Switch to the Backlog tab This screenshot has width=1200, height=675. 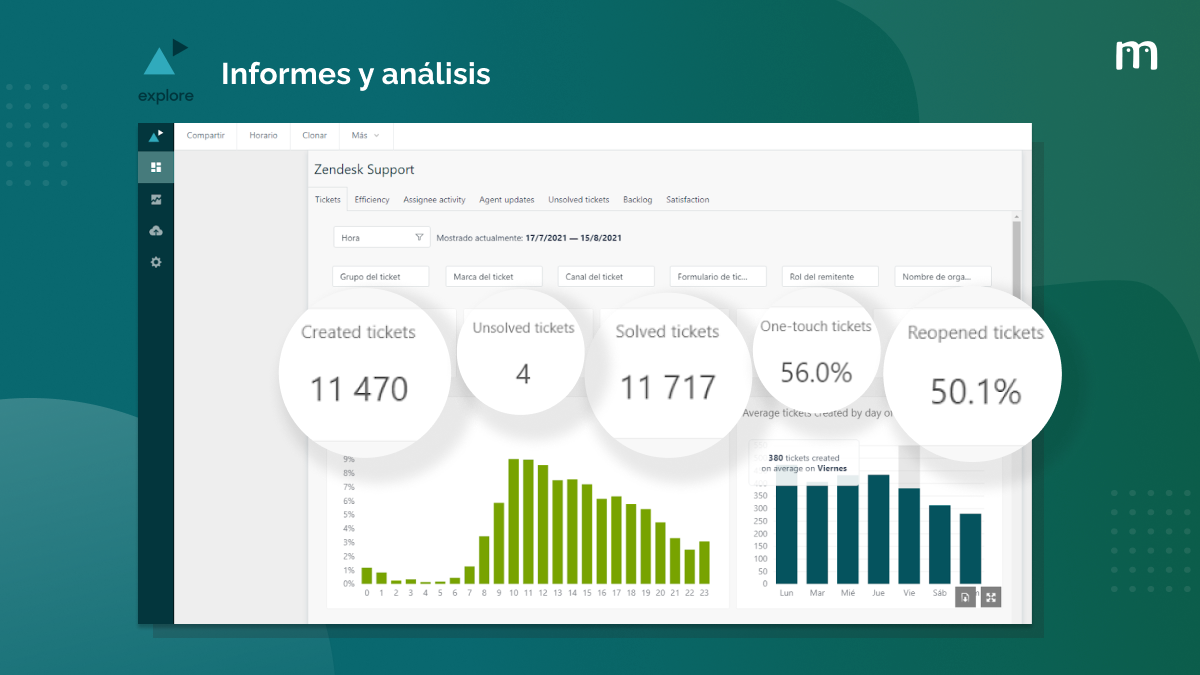coord(637,200)
